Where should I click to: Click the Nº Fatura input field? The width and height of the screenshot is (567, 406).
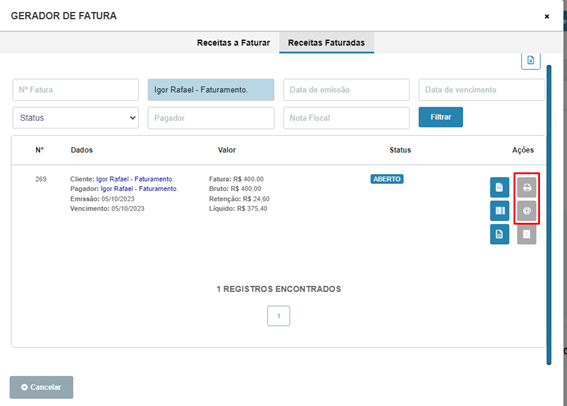76,90
